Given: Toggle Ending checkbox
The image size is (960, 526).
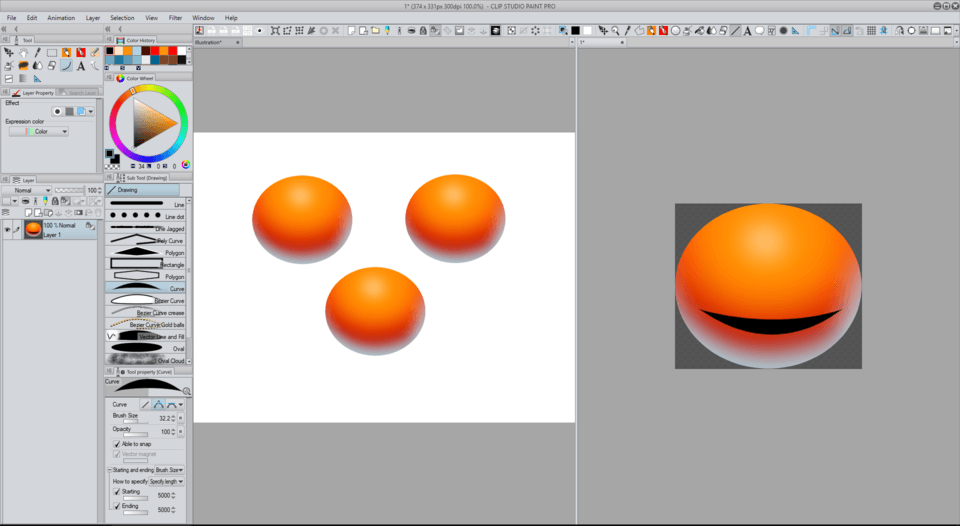Looking at the screenshot, I should coord(116,506).
